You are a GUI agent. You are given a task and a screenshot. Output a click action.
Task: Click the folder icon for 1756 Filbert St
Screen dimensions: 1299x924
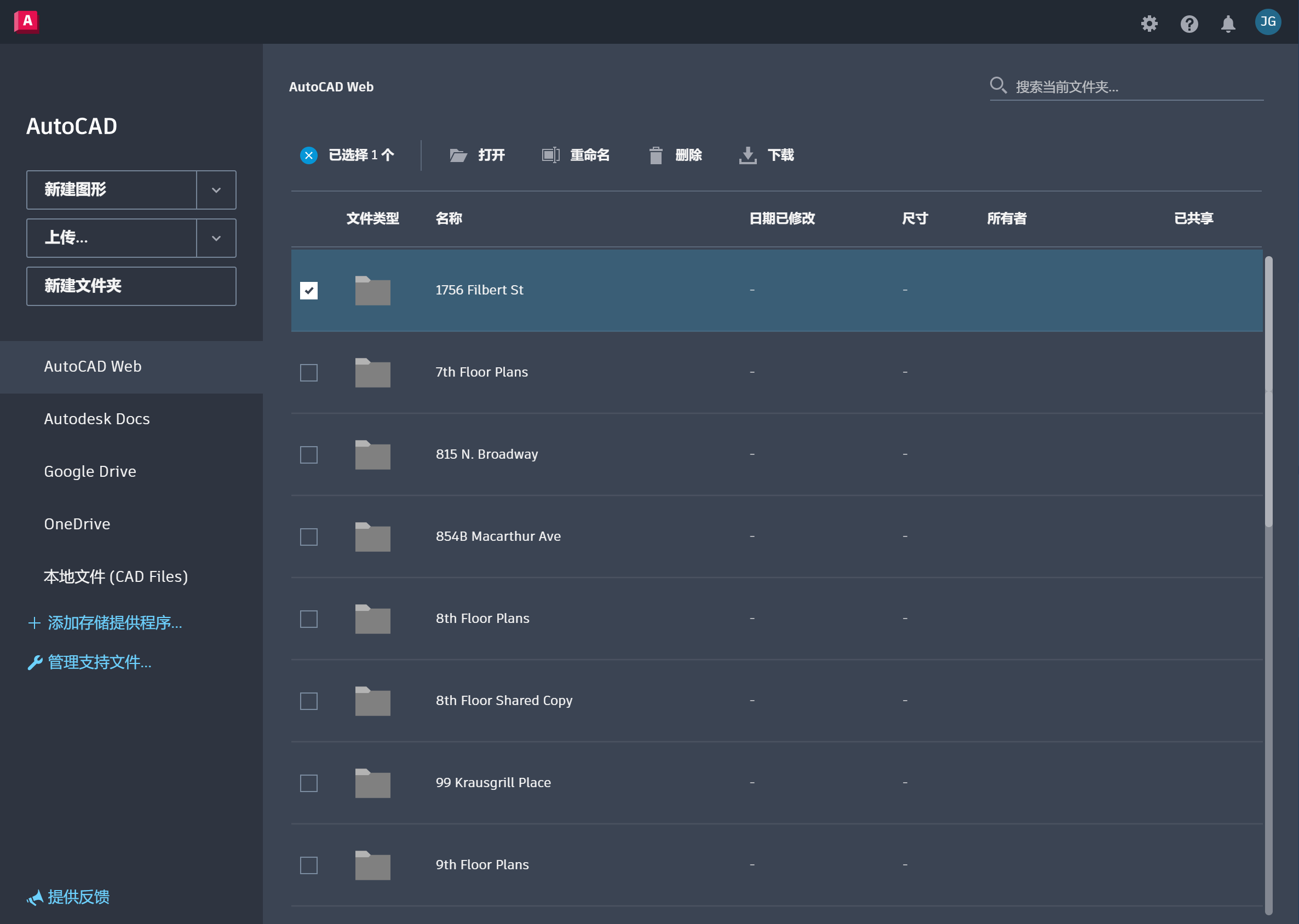tap(372, 290)
